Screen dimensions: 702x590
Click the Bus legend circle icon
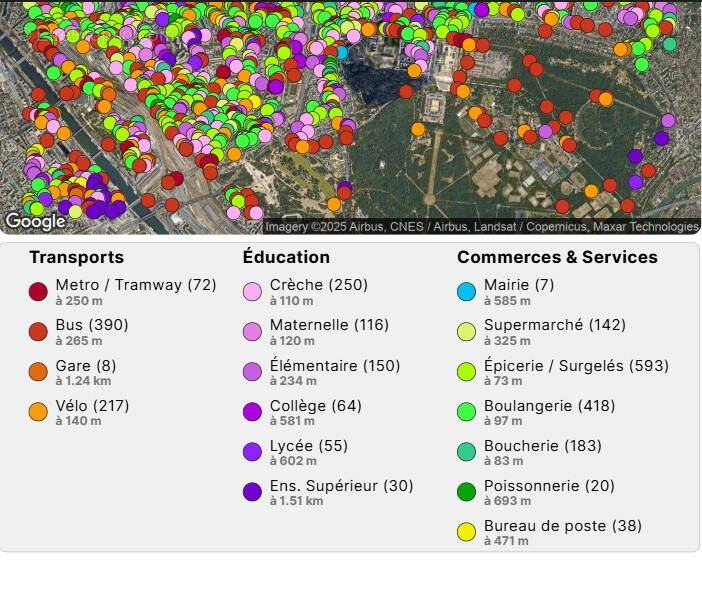point(38,332)
